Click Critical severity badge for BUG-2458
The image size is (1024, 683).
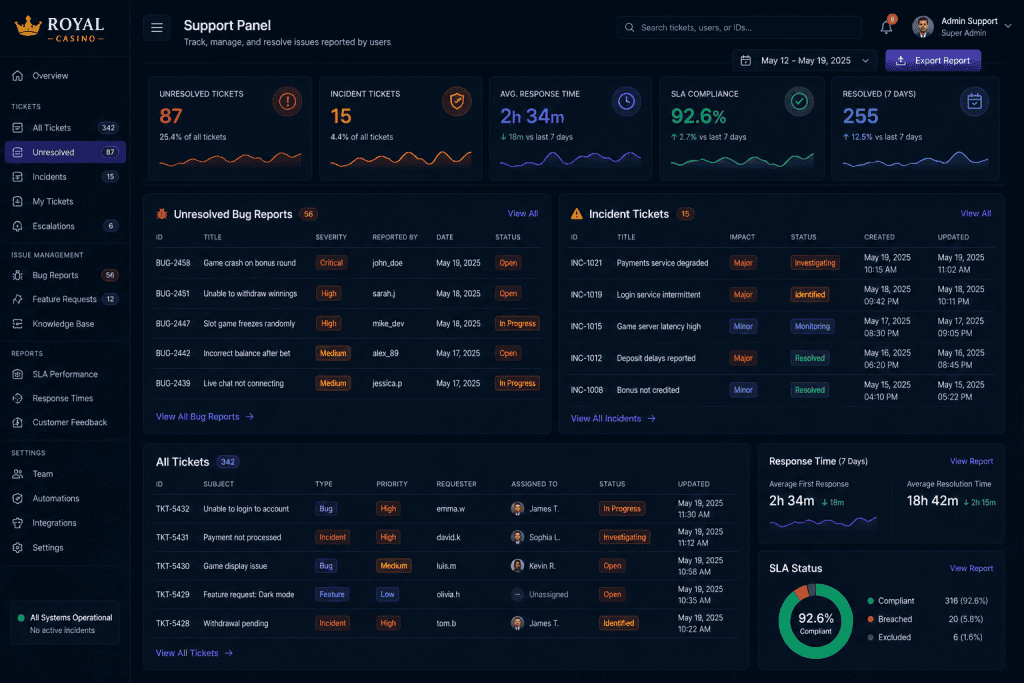(331, 263)
